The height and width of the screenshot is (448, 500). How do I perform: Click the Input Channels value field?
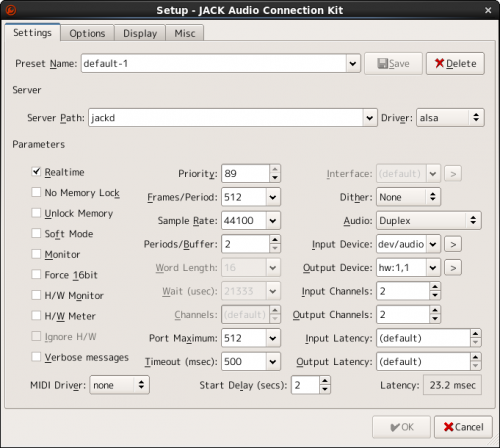point(403,291)
